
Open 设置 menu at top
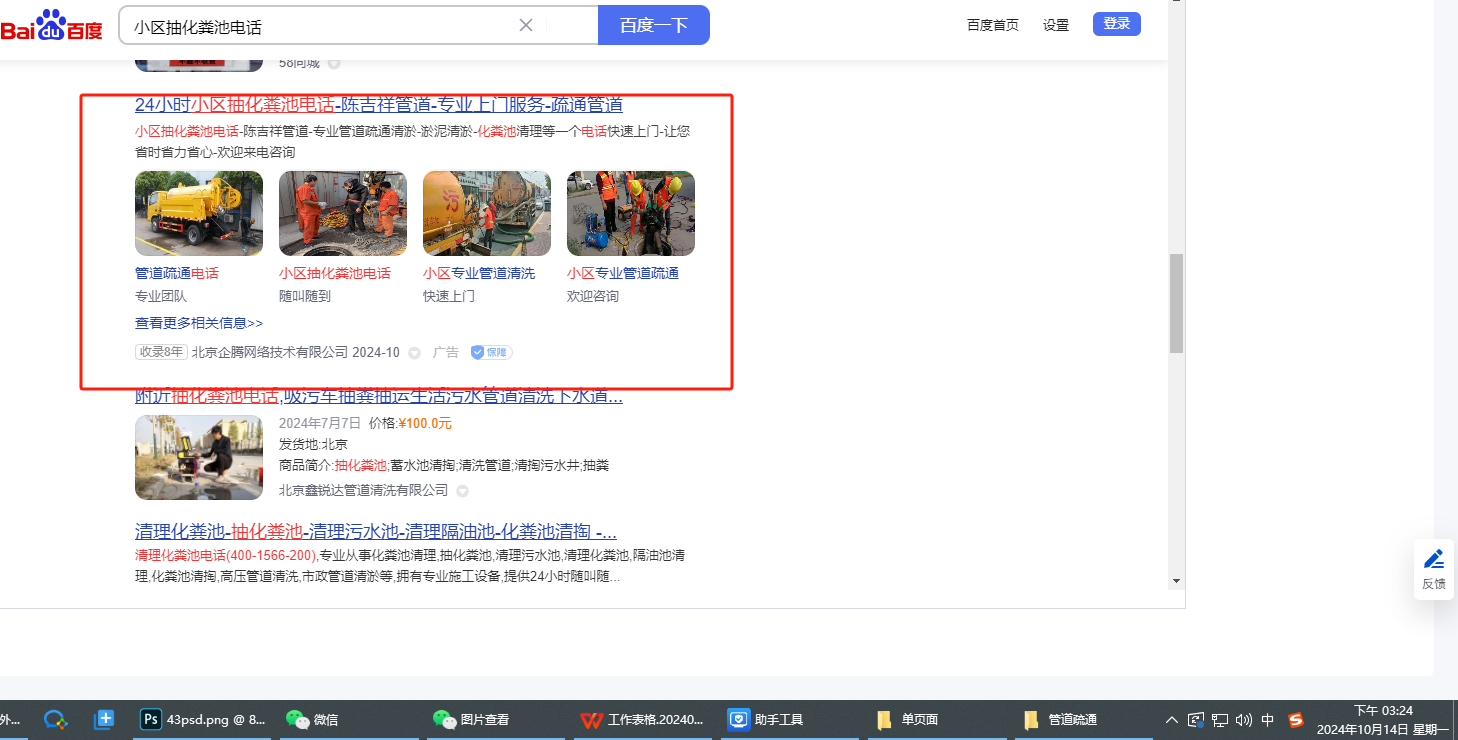click(1056, 25)
